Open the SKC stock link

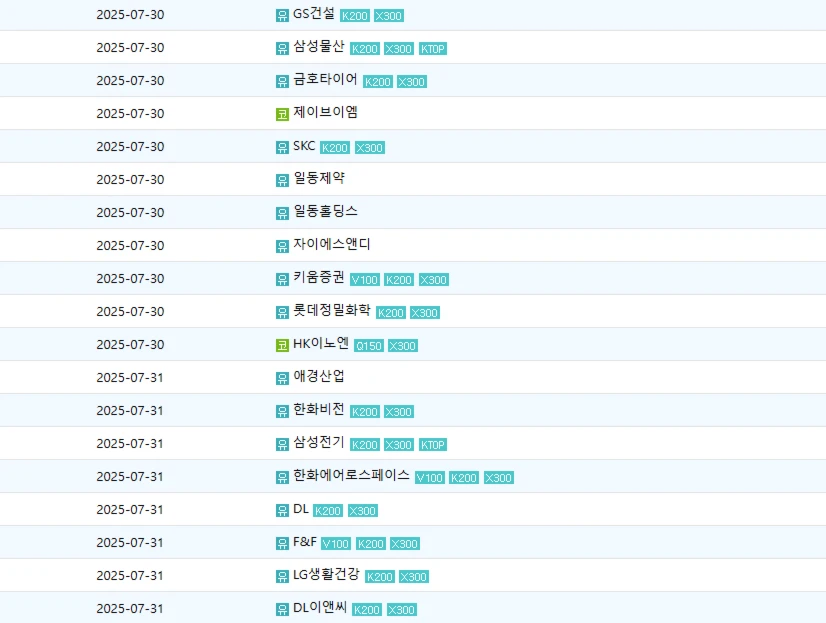click(x=304, y=146)
